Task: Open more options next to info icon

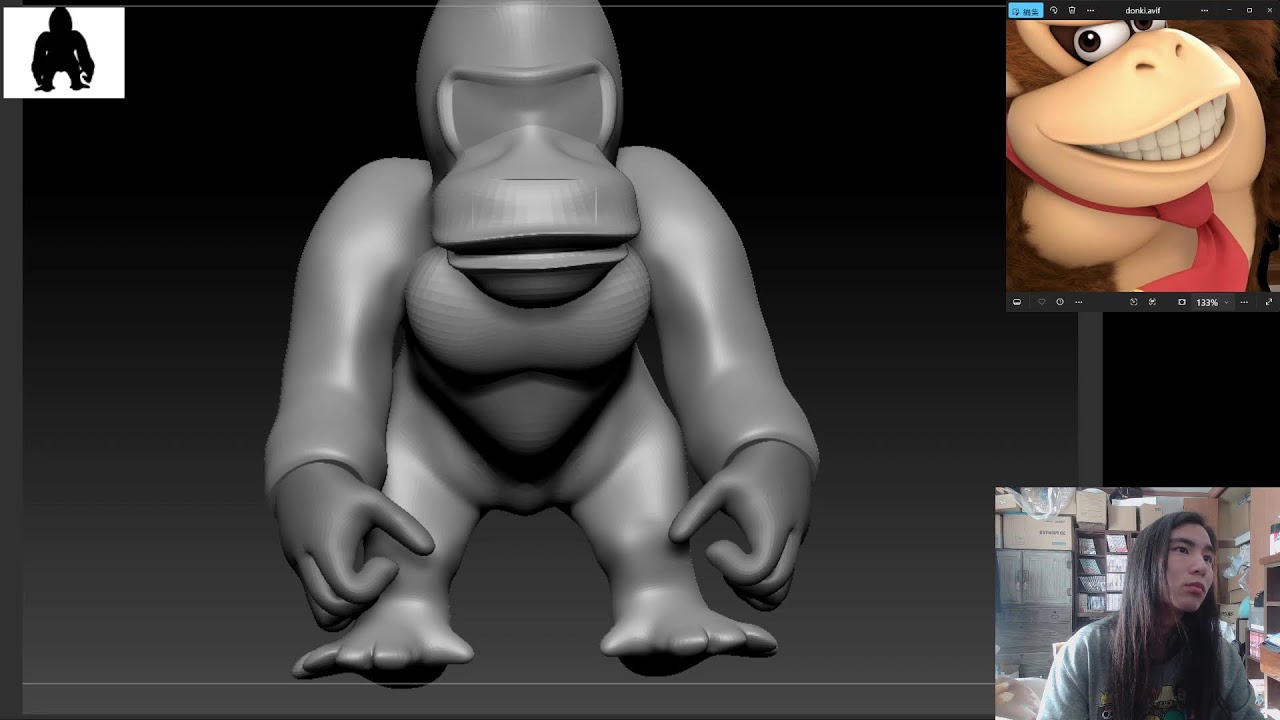Action: [x=1078, y=302]
